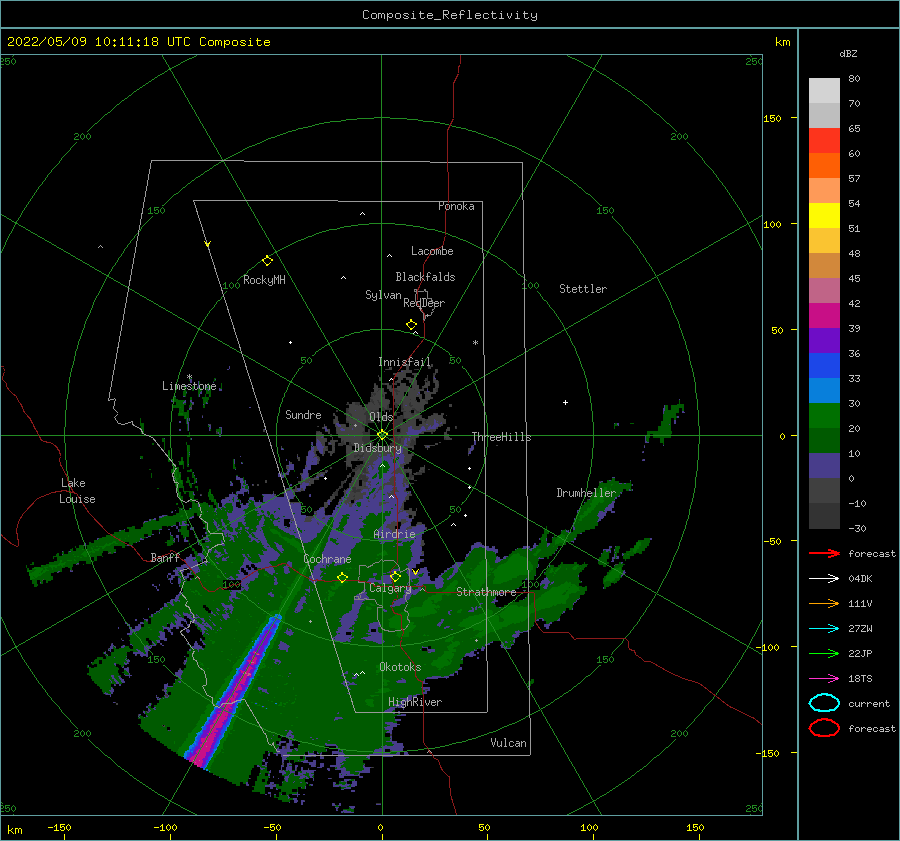Click the yellow radar-center diamond near Olds

click(382, 435)
